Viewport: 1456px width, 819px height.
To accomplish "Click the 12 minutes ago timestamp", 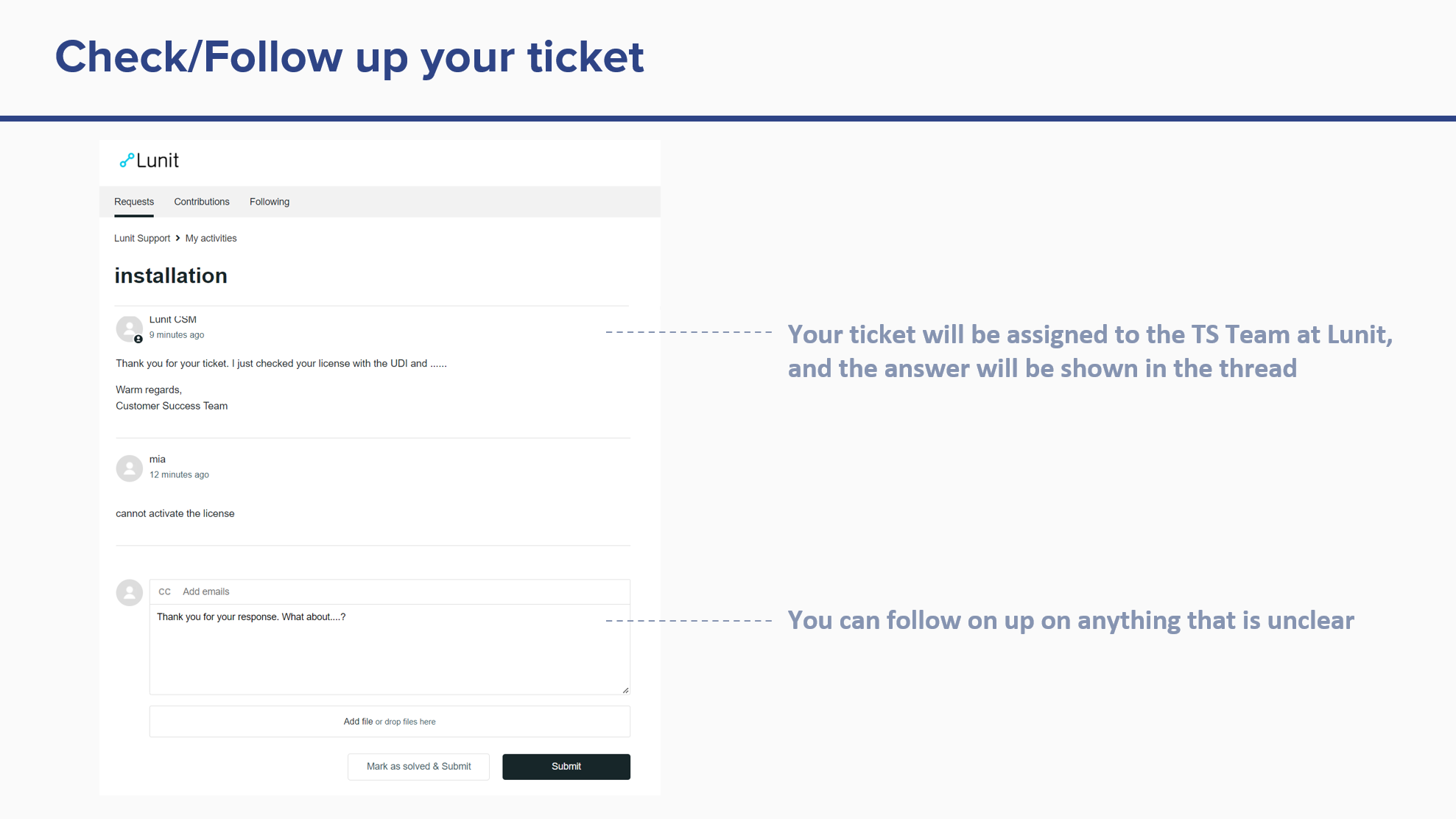I will coord(179,475).
